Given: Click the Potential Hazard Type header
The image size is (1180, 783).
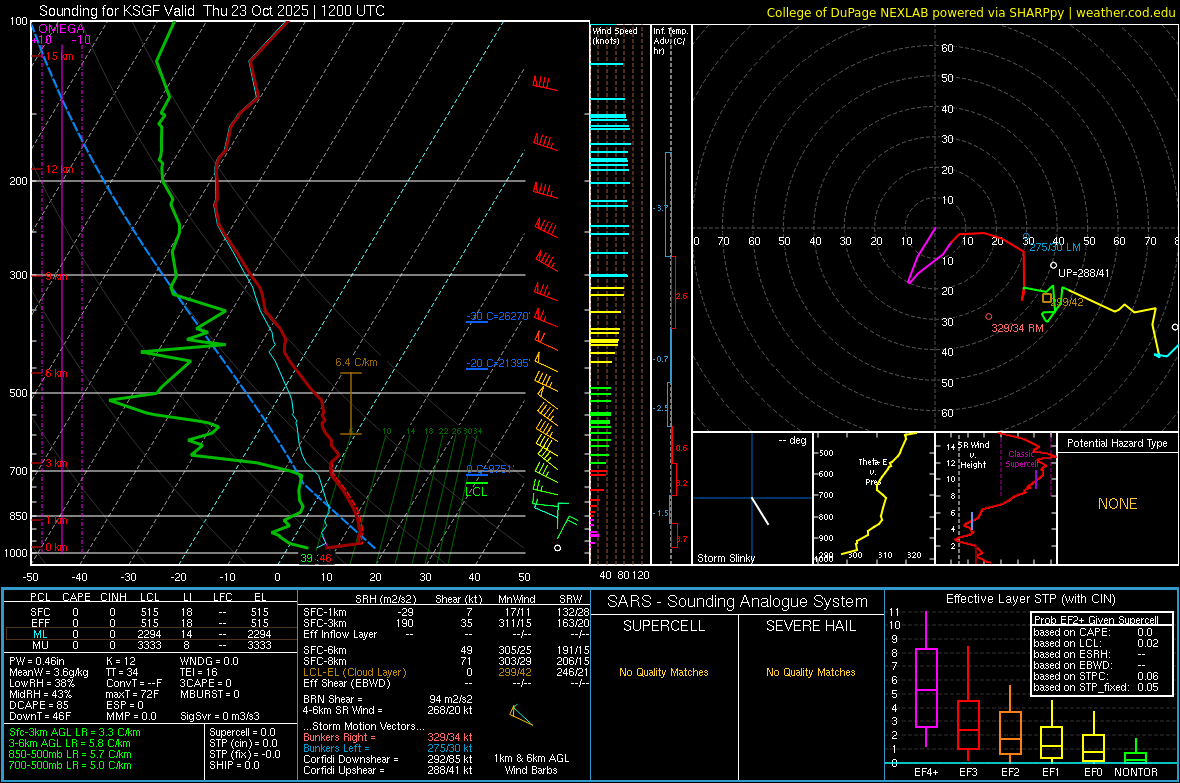Looking at the screenshot, I should tap(1117, 443).
